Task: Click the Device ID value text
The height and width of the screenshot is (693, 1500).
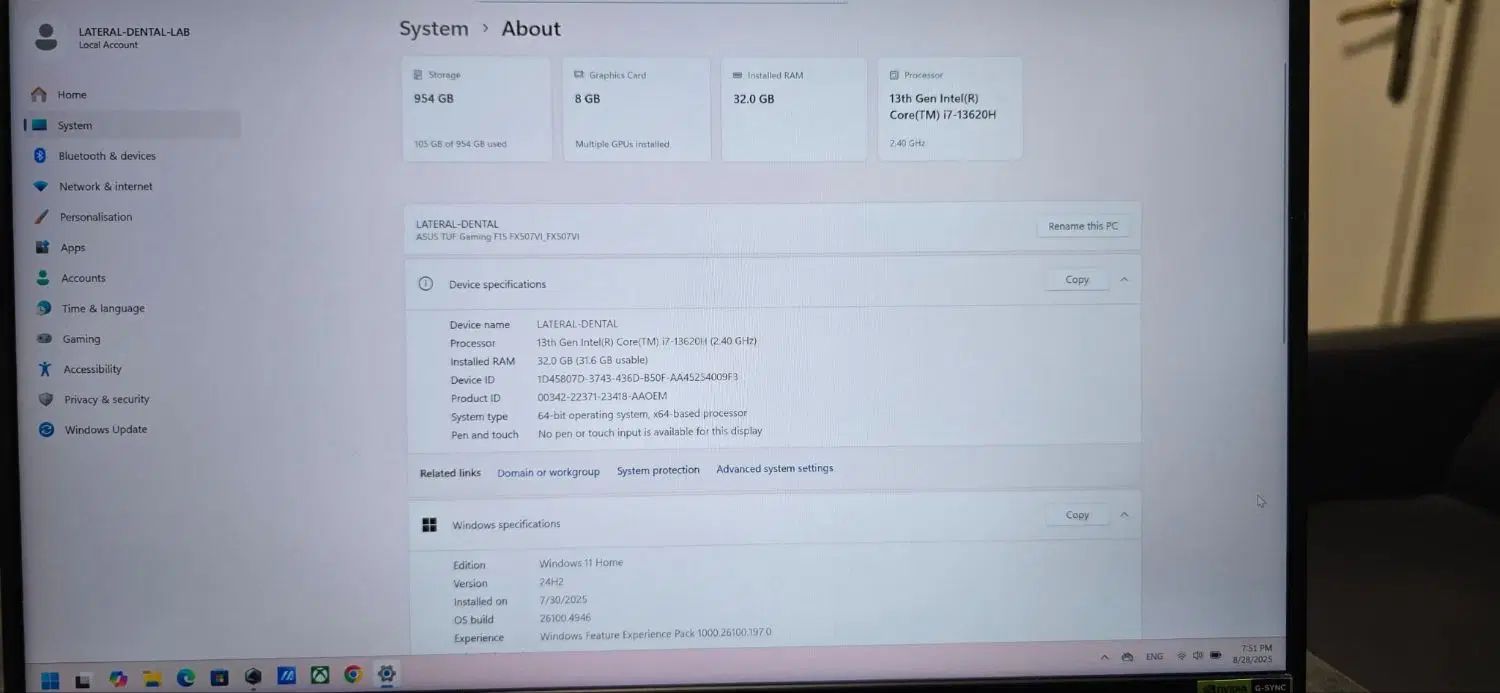Action: [637, 379]
